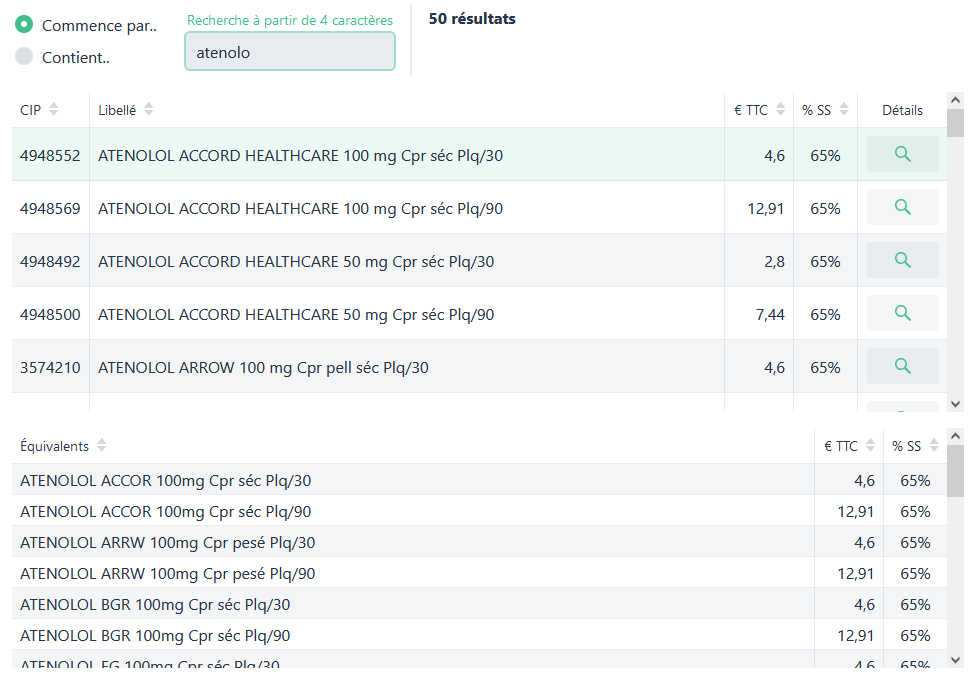This screenshot has width=976, height=684.
Task: Select the "Commence par.." radio option
Action: coord(25,25)
